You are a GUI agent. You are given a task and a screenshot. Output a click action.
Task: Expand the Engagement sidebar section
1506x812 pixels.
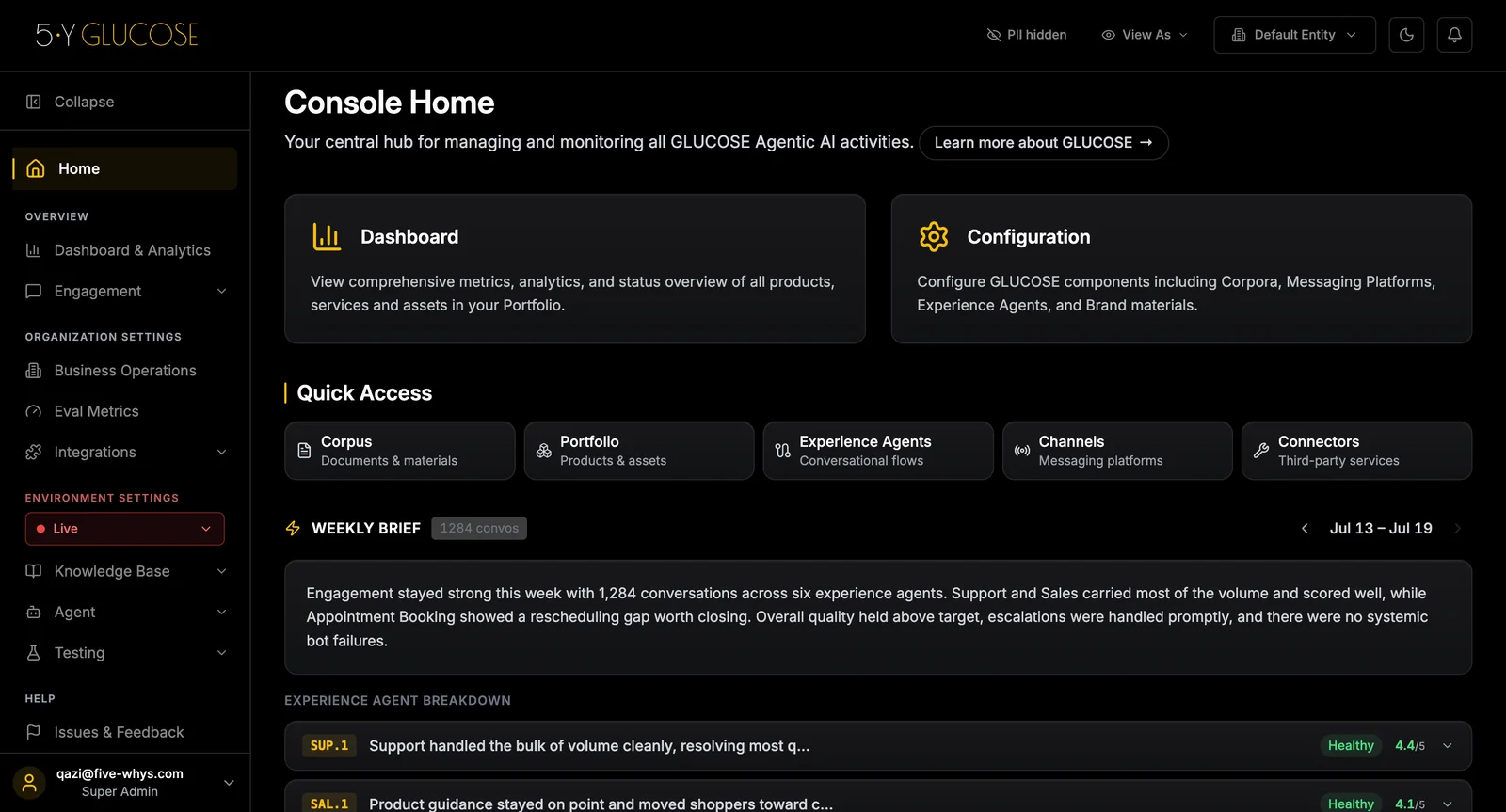125,291
